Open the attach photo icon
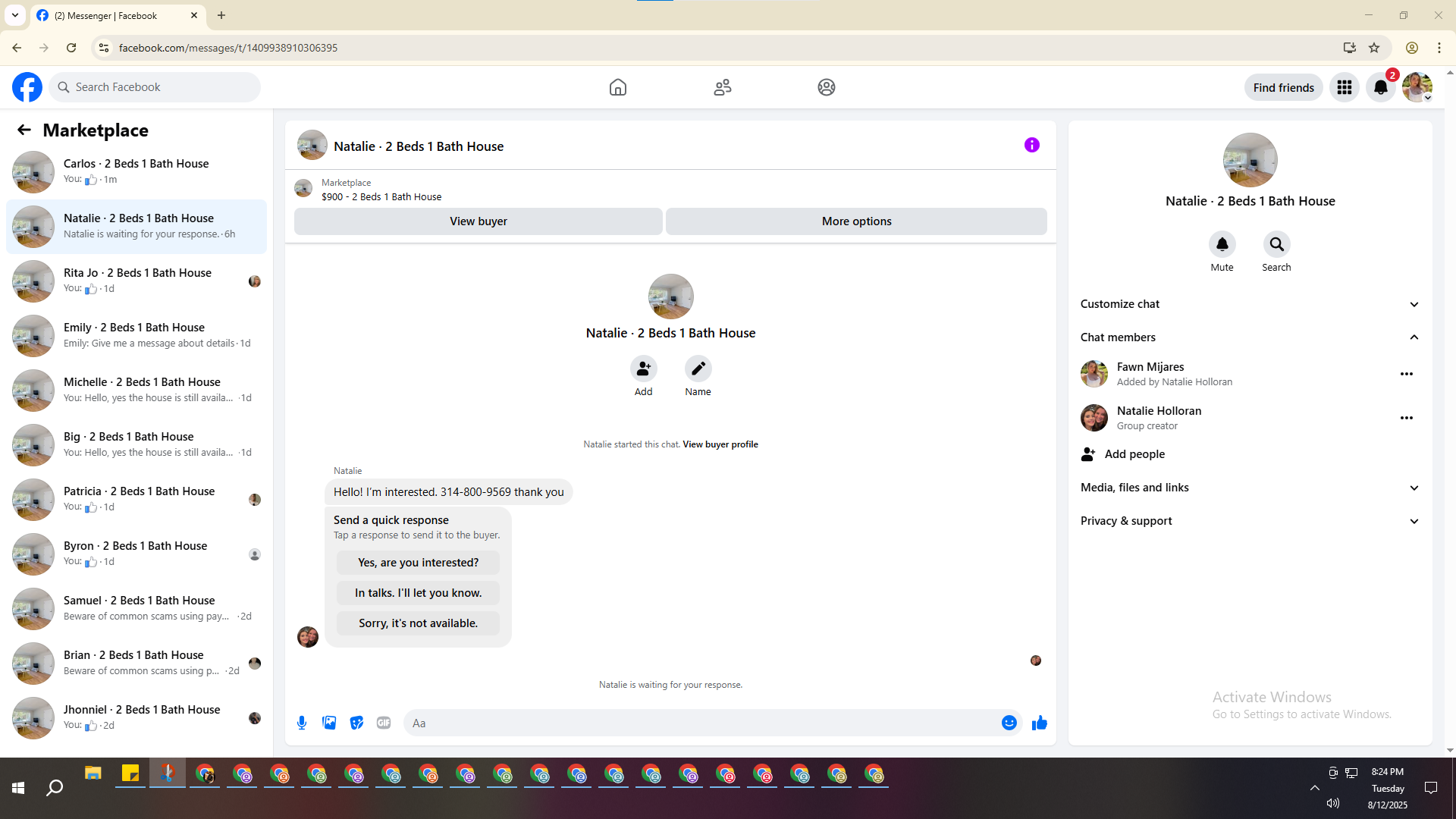 pos(329,723)
